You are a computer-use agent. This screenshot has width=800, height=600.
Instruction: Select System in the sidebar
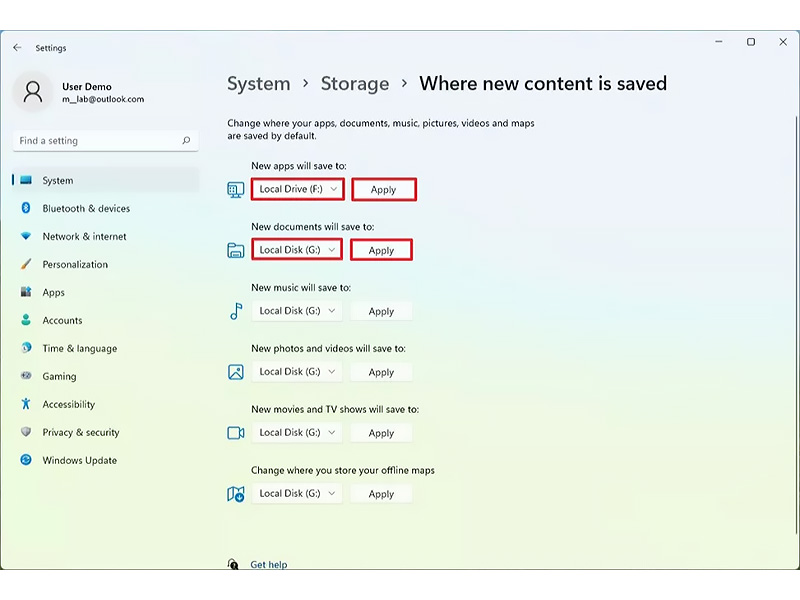pyautogui.click(x=106, y=180)
